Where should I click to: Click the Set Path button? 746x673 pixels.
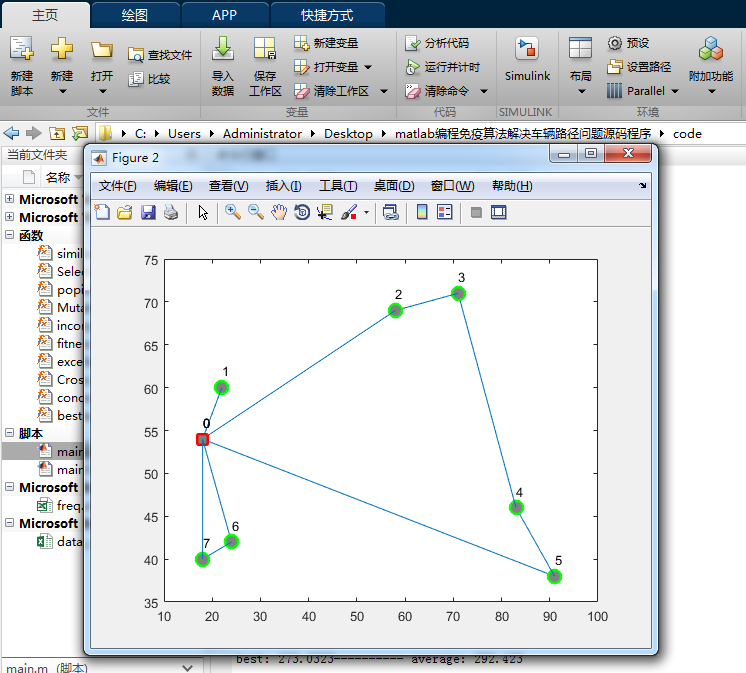pyautogui.click(x=639, y=67)
